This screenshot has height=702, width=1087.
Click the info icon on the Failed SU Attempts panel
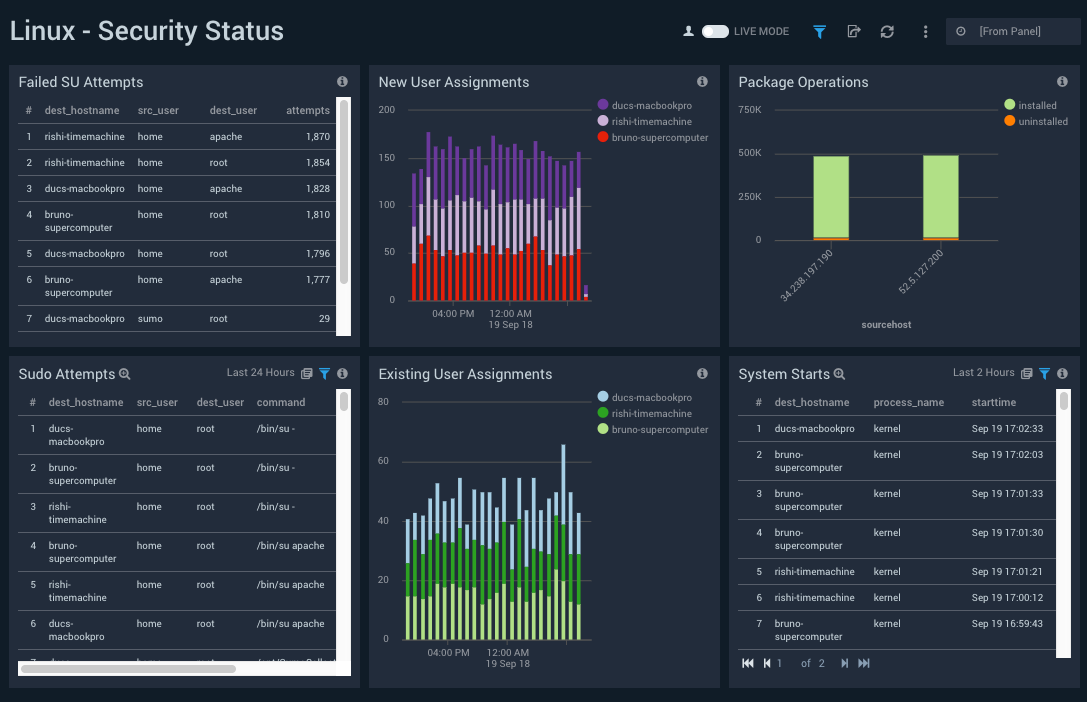[342, 81]
